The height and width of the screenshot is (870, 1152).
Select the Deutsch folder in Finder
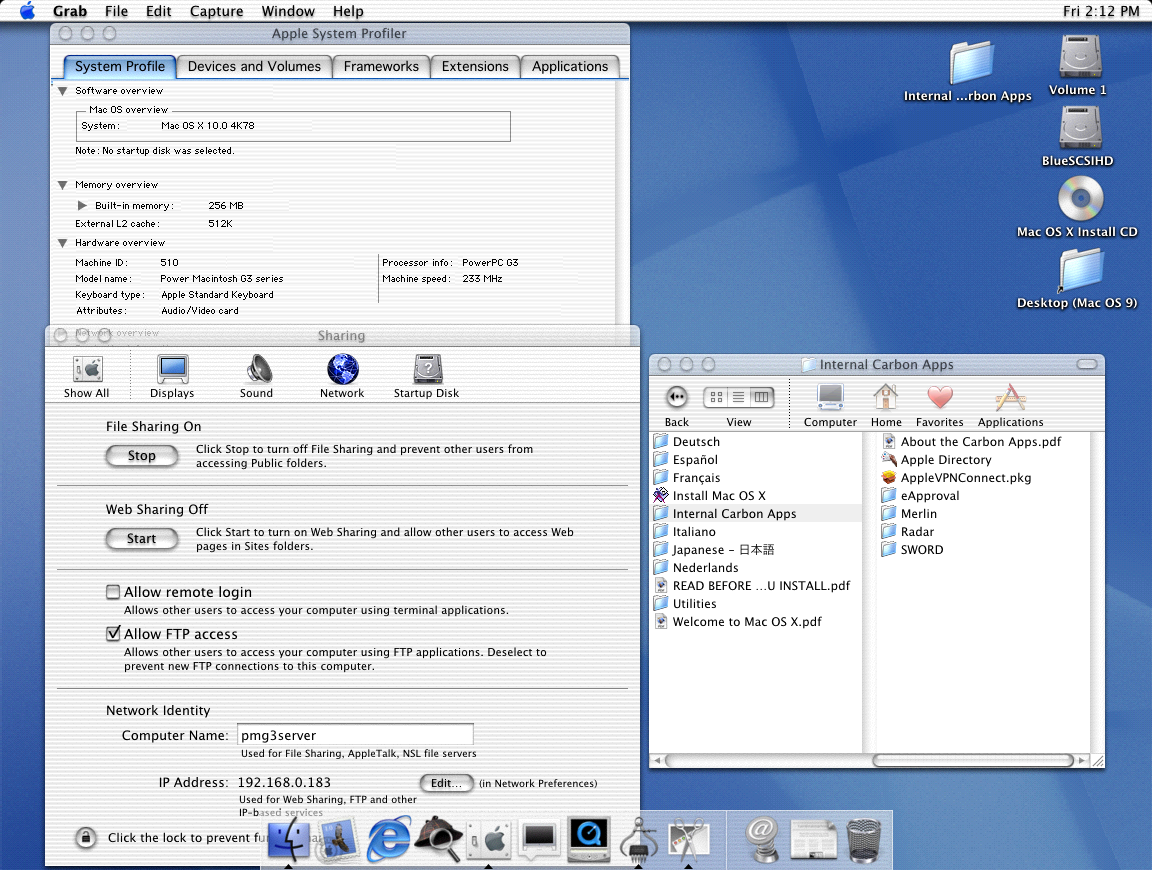[x=696, y=442]
